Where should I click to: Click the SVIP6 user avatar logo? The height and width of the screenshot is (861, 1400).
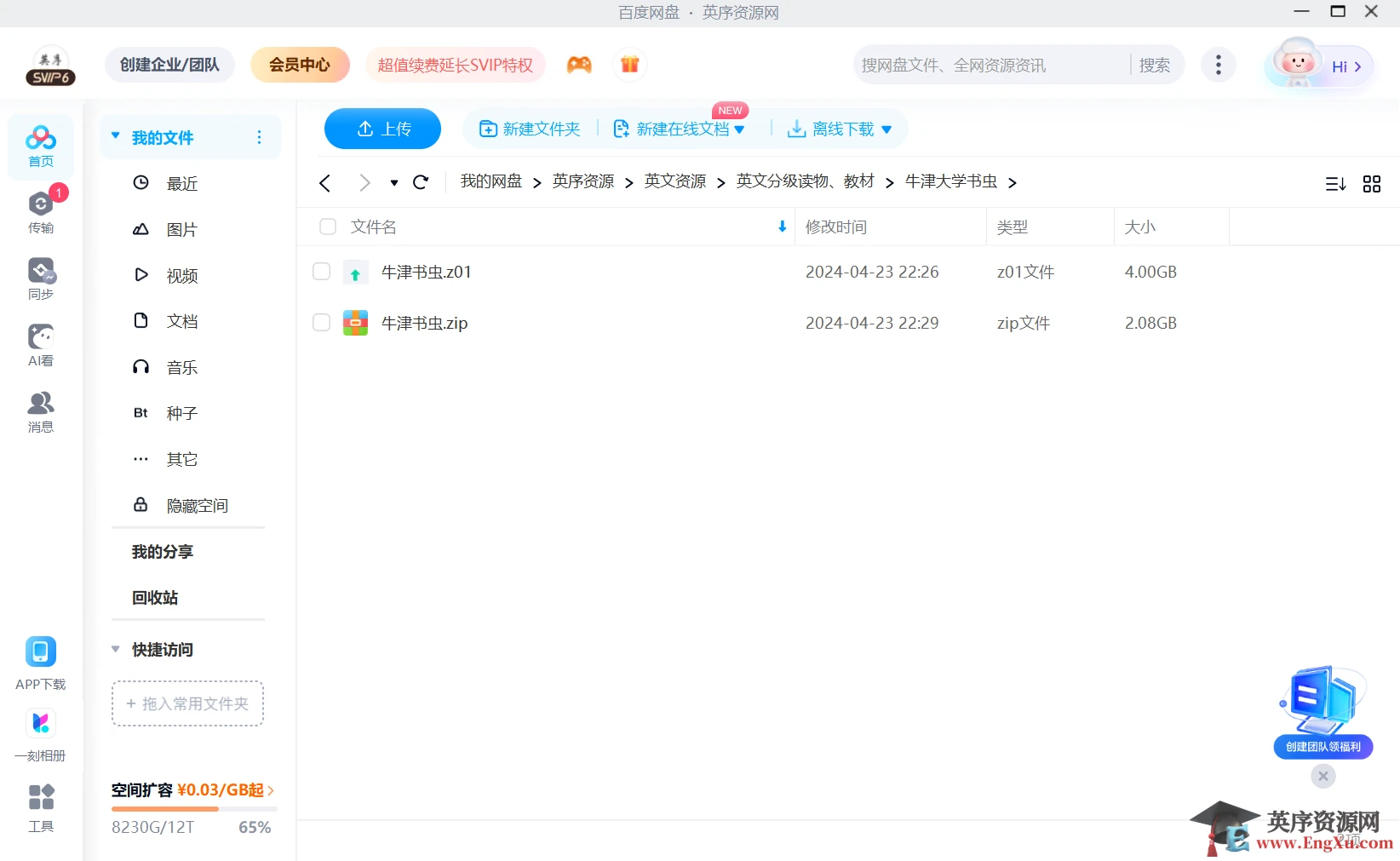[x=50, y=66]
